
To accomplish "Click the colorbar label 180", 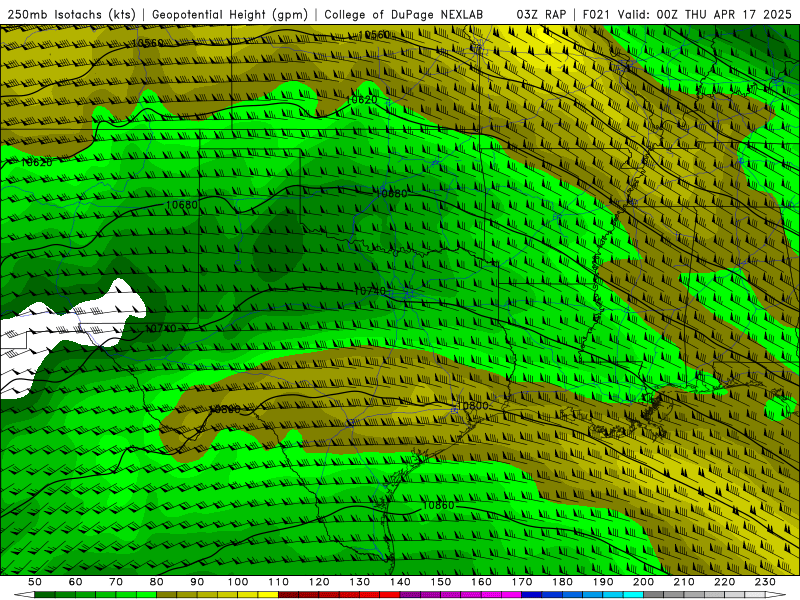I will (x=562, y=582).
